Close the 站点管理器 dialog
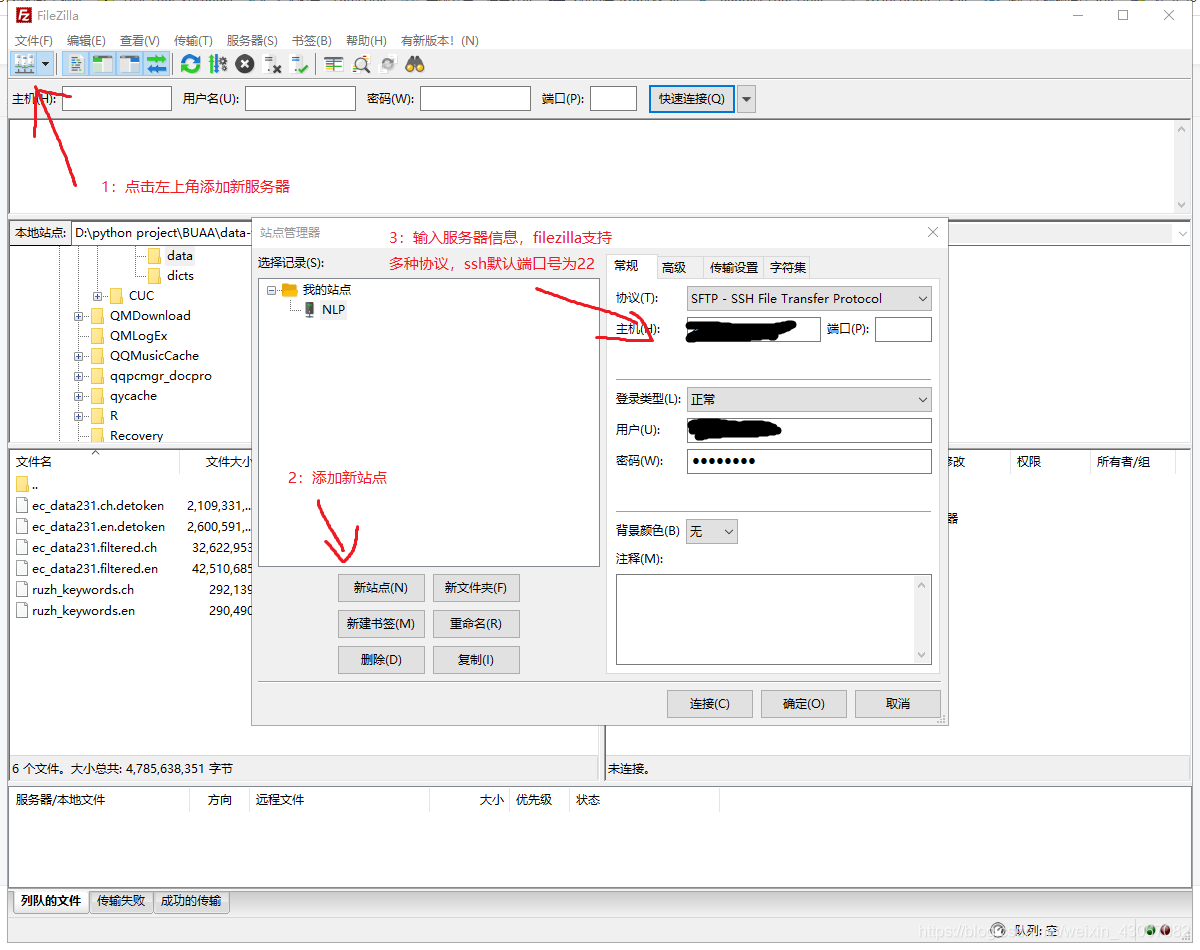 [933, 232]
